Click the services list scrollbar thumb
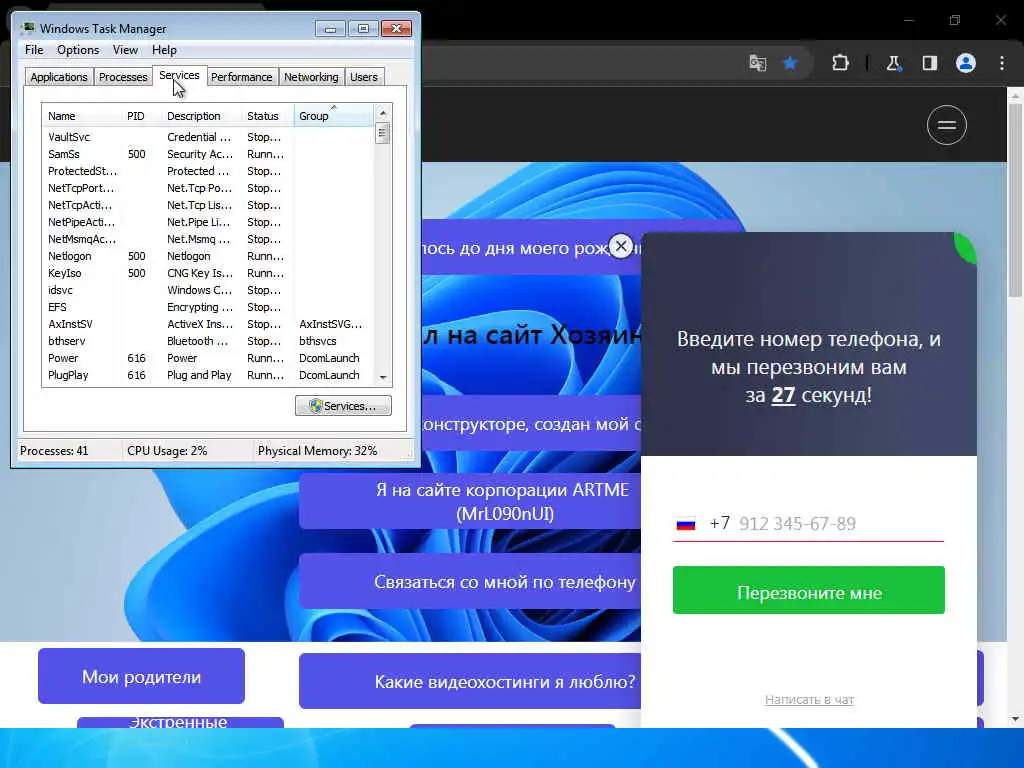 (x=383, y=134)
